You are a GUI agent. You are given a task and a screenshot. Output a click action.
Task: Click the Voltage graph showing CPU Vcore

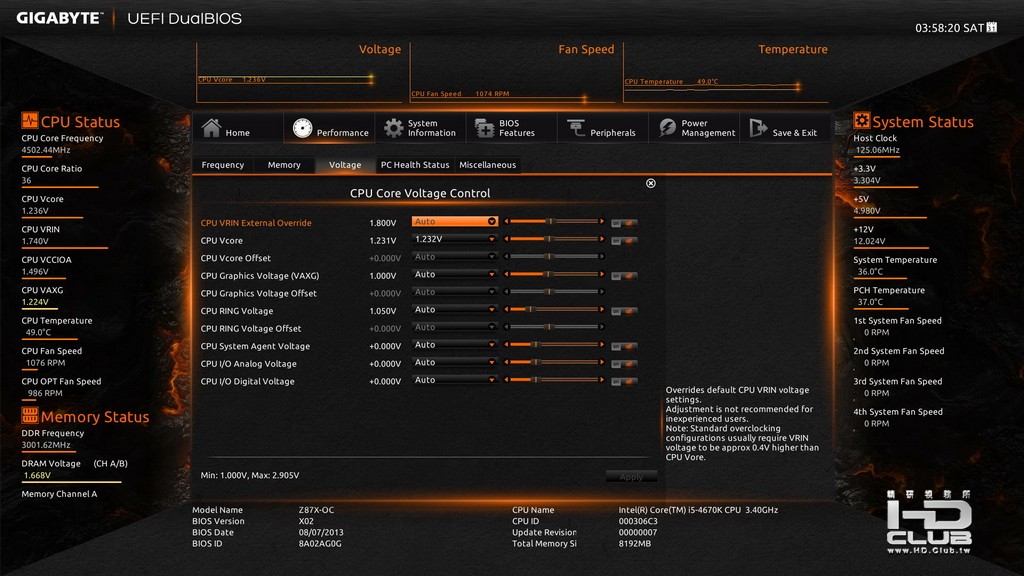[299, 72]
